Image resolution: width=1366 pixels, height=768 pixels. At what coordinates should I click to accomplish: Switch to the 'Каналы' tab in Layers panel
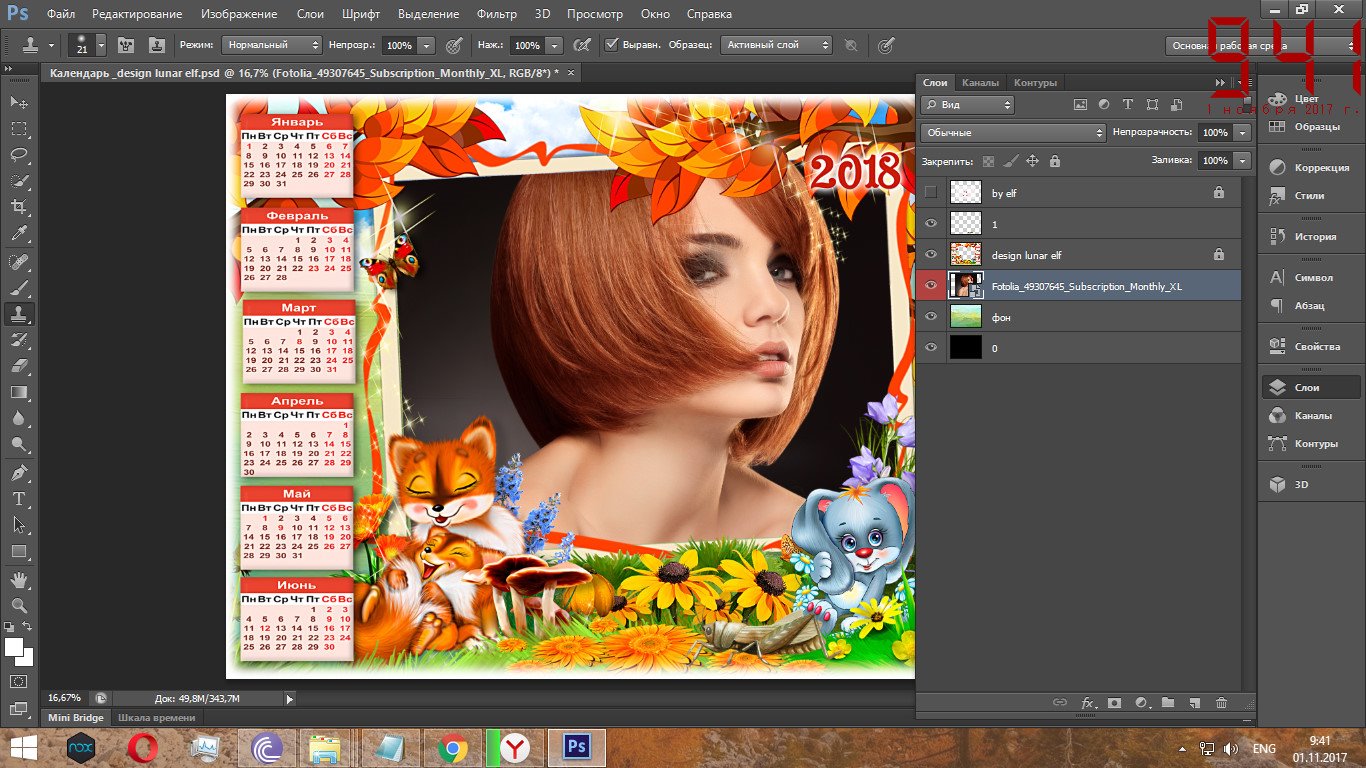[980, 82]
